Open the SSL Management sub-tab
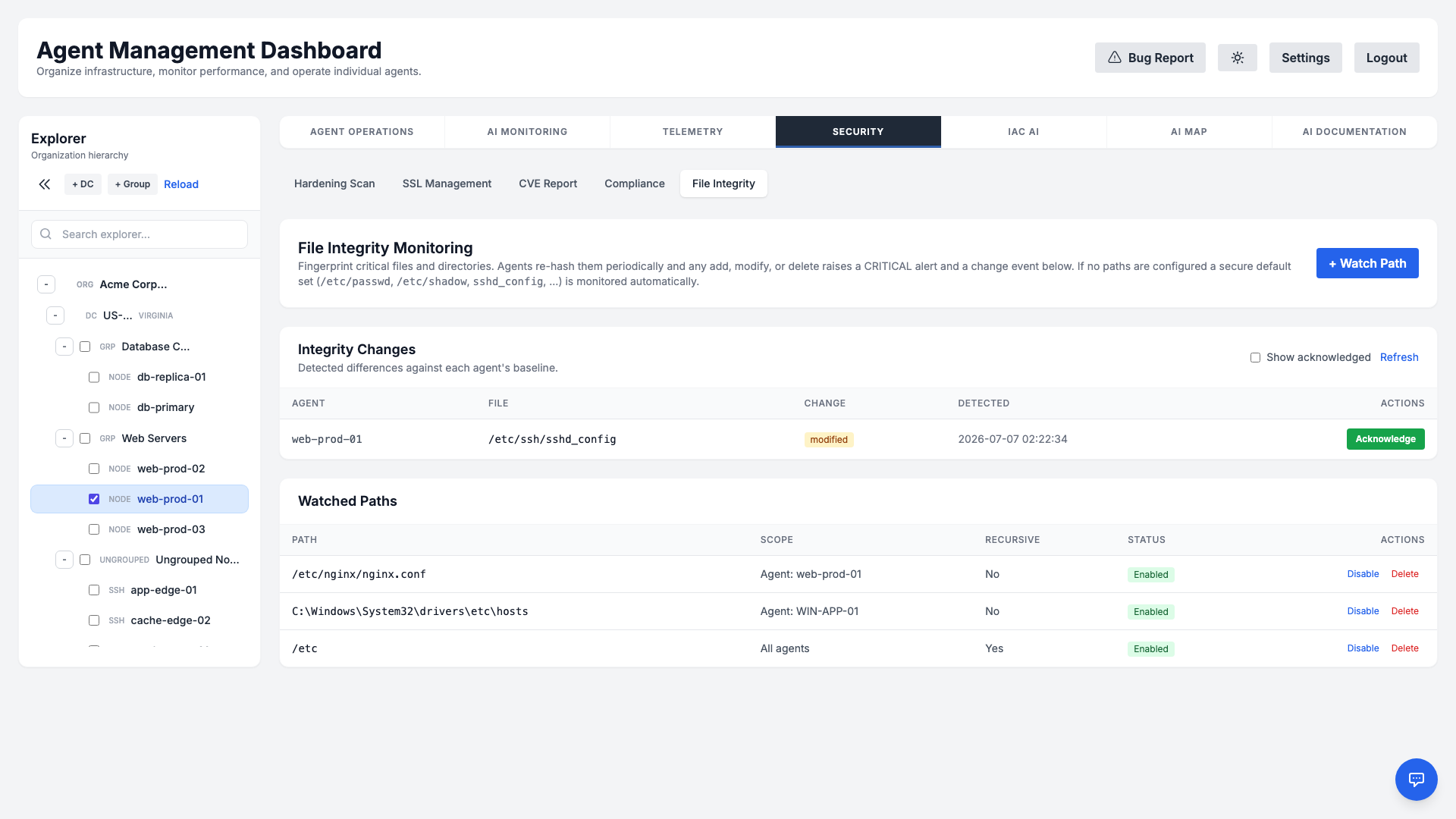 (x=447, y=184)
